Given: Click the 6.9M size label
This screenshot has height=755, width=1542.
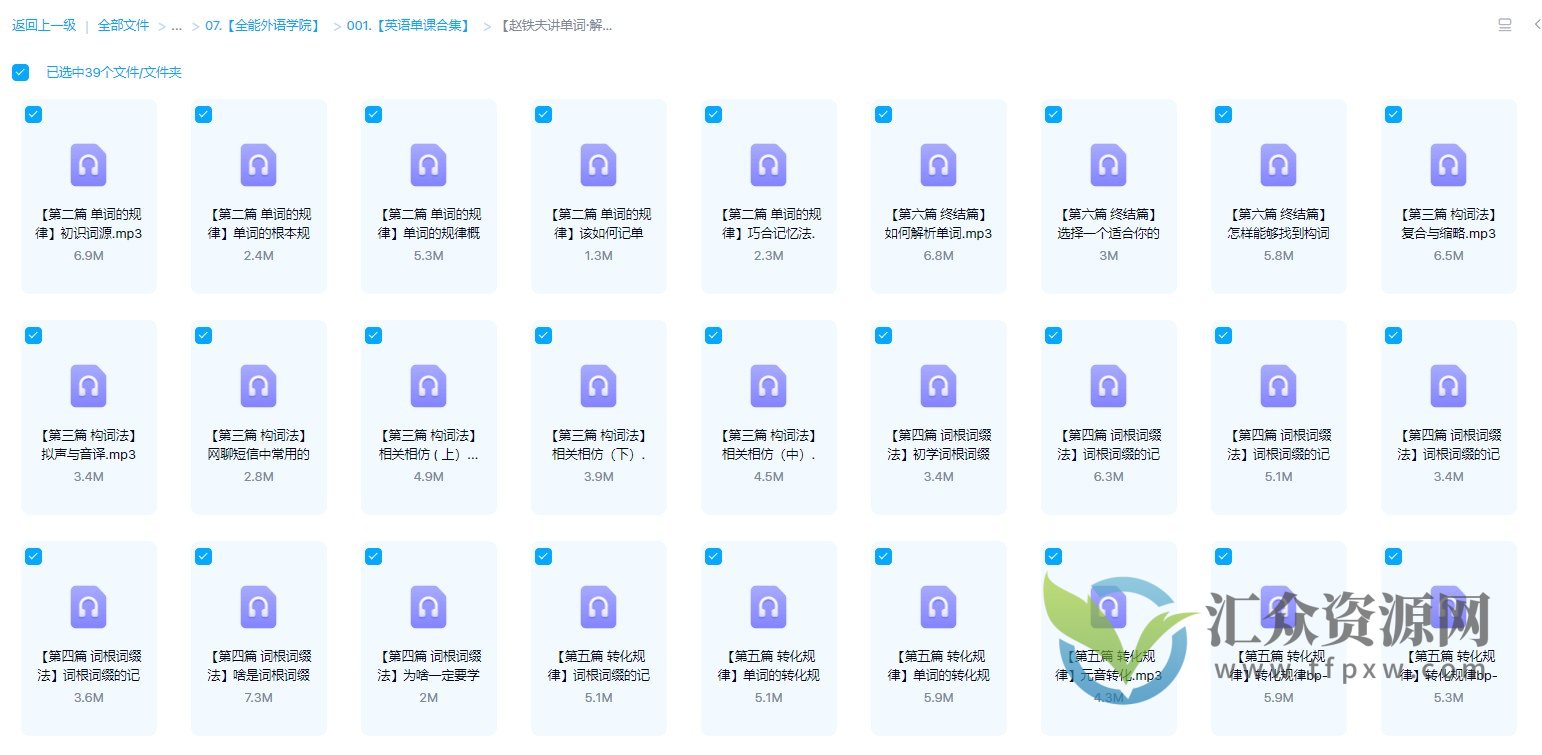Looking at the screenshot, I should [x=88, y=256].
